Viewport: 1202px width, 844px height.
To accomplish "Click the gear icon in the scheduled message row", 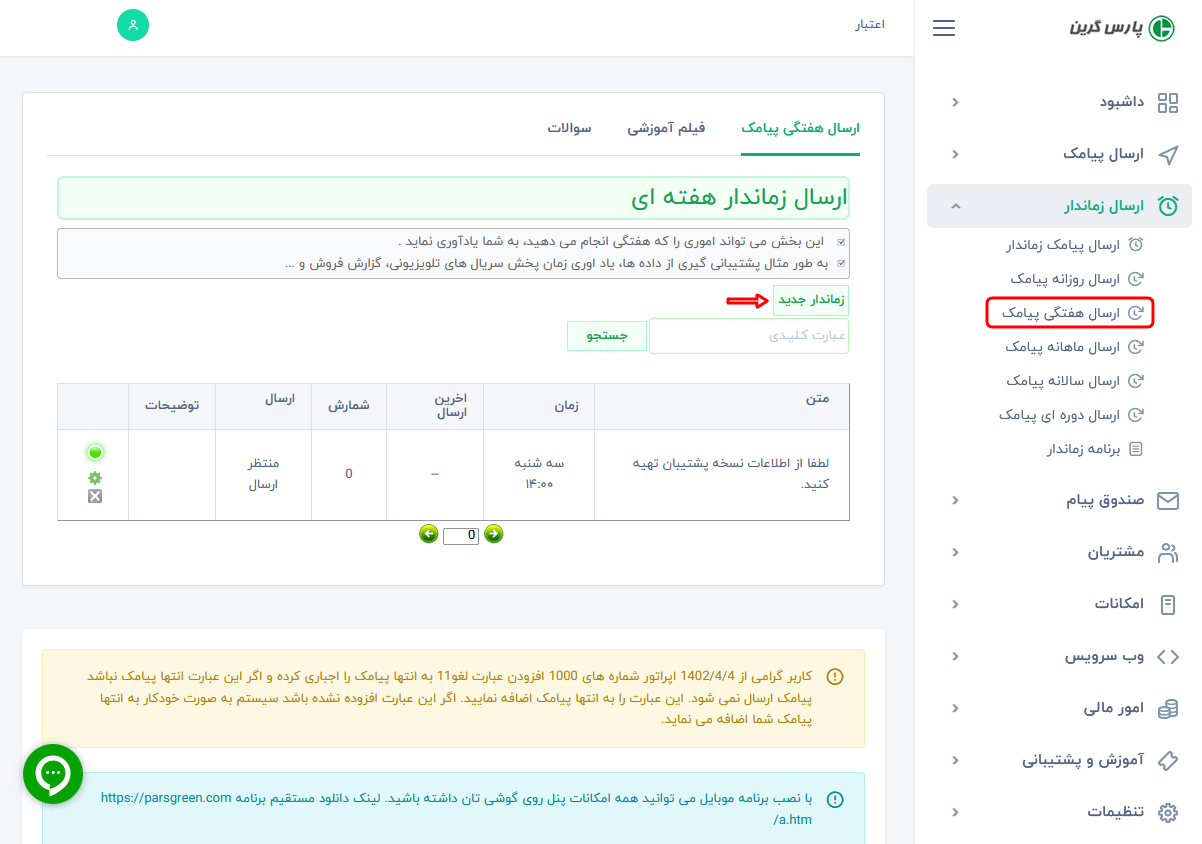I will tap(93, 478).
